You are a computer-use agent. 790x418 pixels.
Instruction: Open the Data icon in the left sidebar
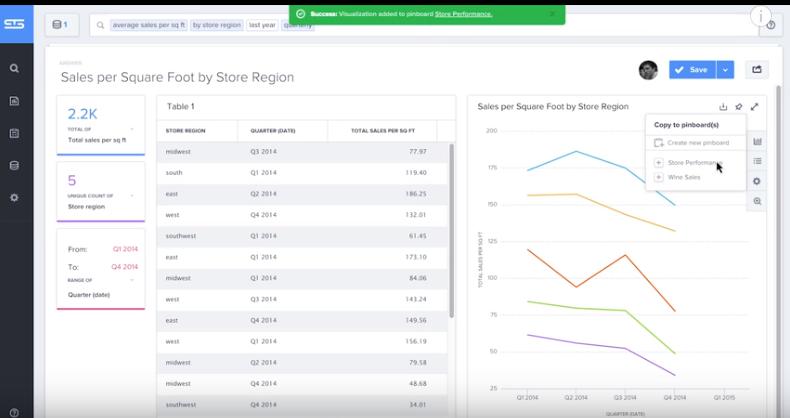[14, 165]
